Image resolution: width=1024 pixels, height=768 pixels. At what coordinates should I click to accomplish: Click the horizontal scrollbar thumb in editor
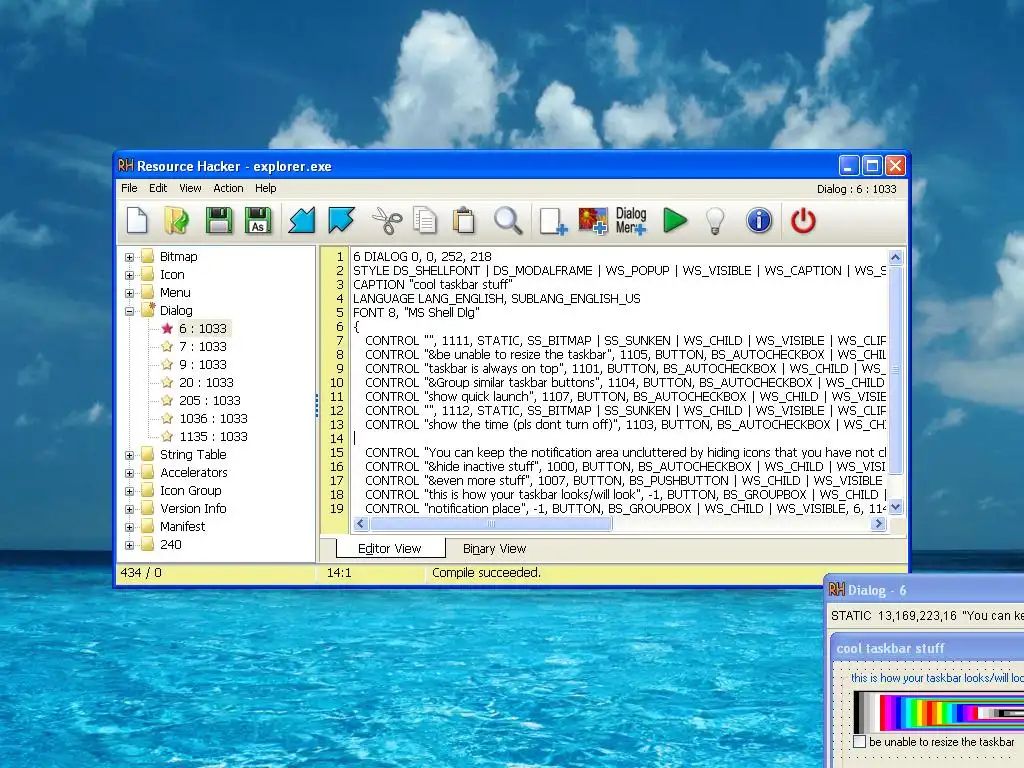(491, 524)
